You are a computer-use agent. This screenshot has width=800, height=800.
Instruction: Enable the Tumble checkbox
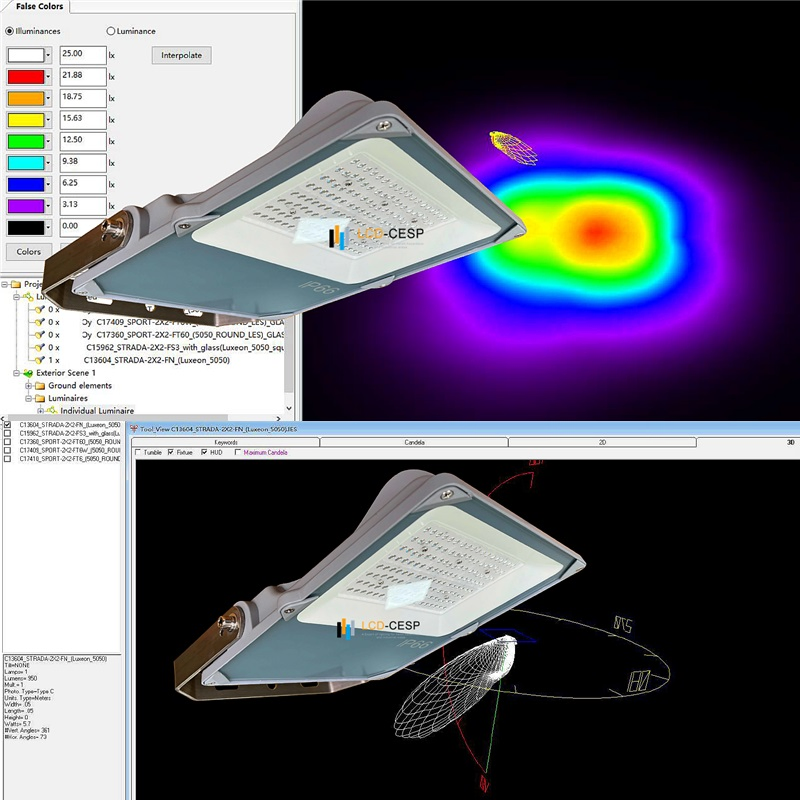138,452
